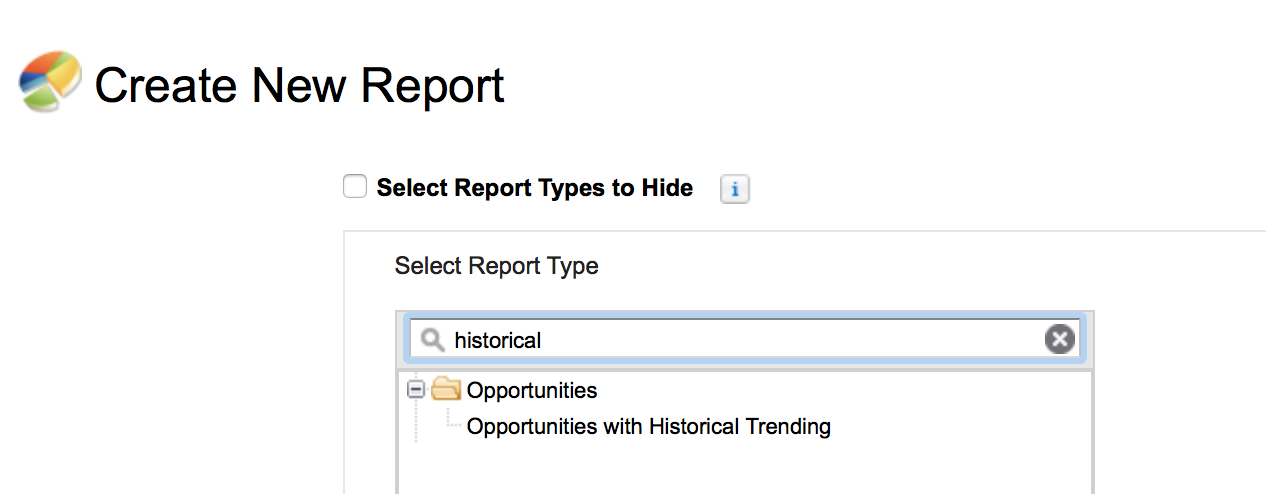Enable the Select Report Types to Hide checkbox
Screen dimensions: 1266x494
355,187
